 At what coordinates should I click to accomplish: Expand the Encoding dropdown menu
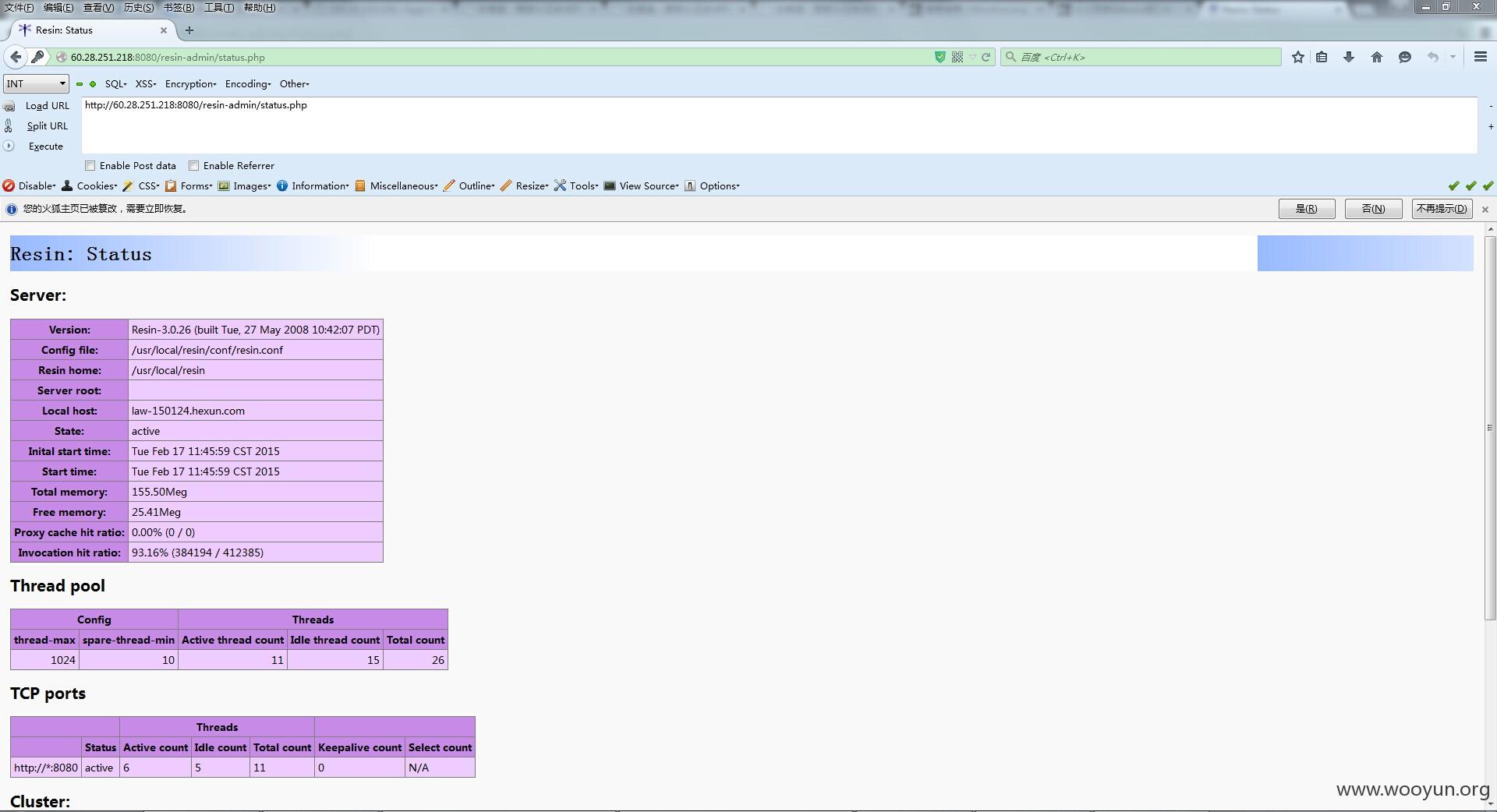pyautogui.click(x=248, y=84)
